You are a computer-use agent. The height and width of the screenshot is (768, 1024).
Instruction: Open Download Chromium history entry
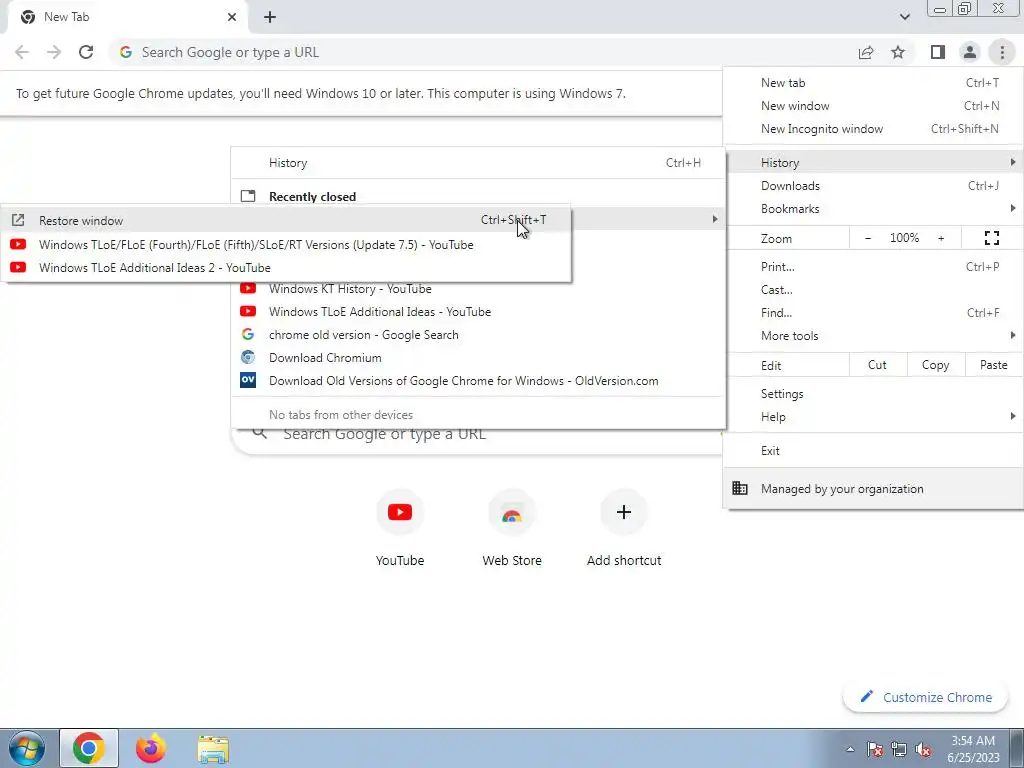click(x=478, y=358)
